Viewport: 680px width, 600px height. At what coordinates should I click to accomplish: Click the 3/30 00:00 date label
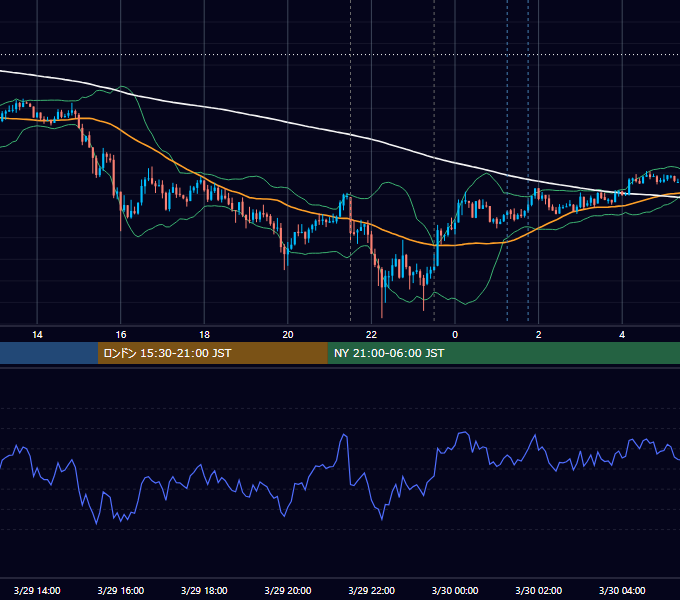coord(455,590)
